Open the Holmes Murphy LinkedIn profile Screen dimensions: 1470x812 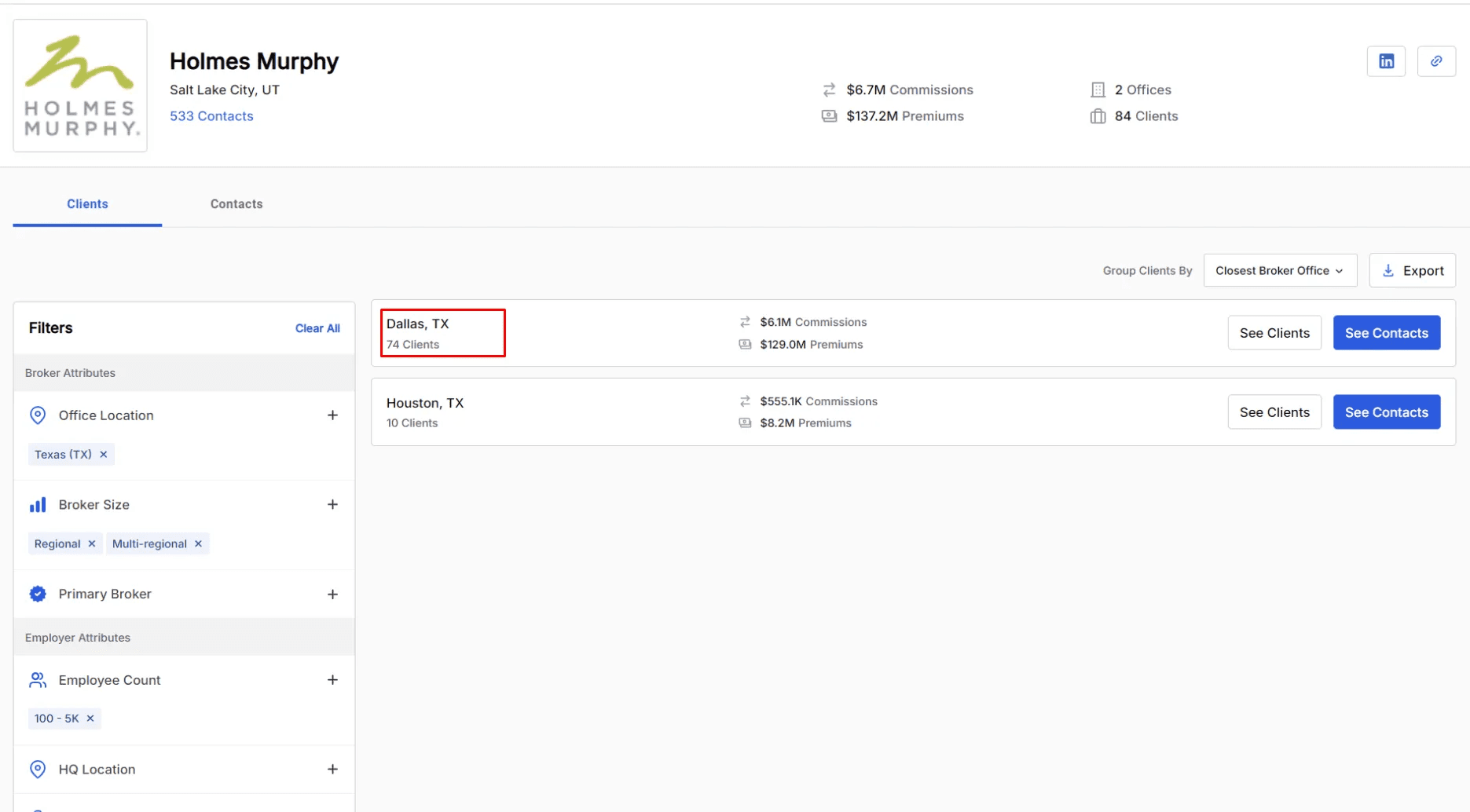1386,60
